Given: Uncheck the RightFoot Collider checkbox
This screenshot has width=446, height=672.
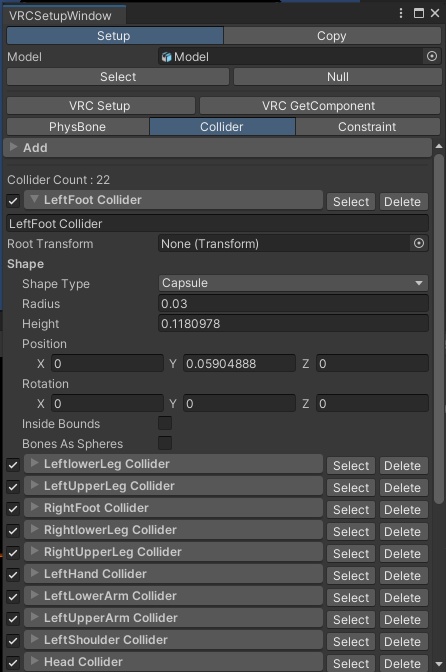Looking at the screenshot, I should 13,509.
